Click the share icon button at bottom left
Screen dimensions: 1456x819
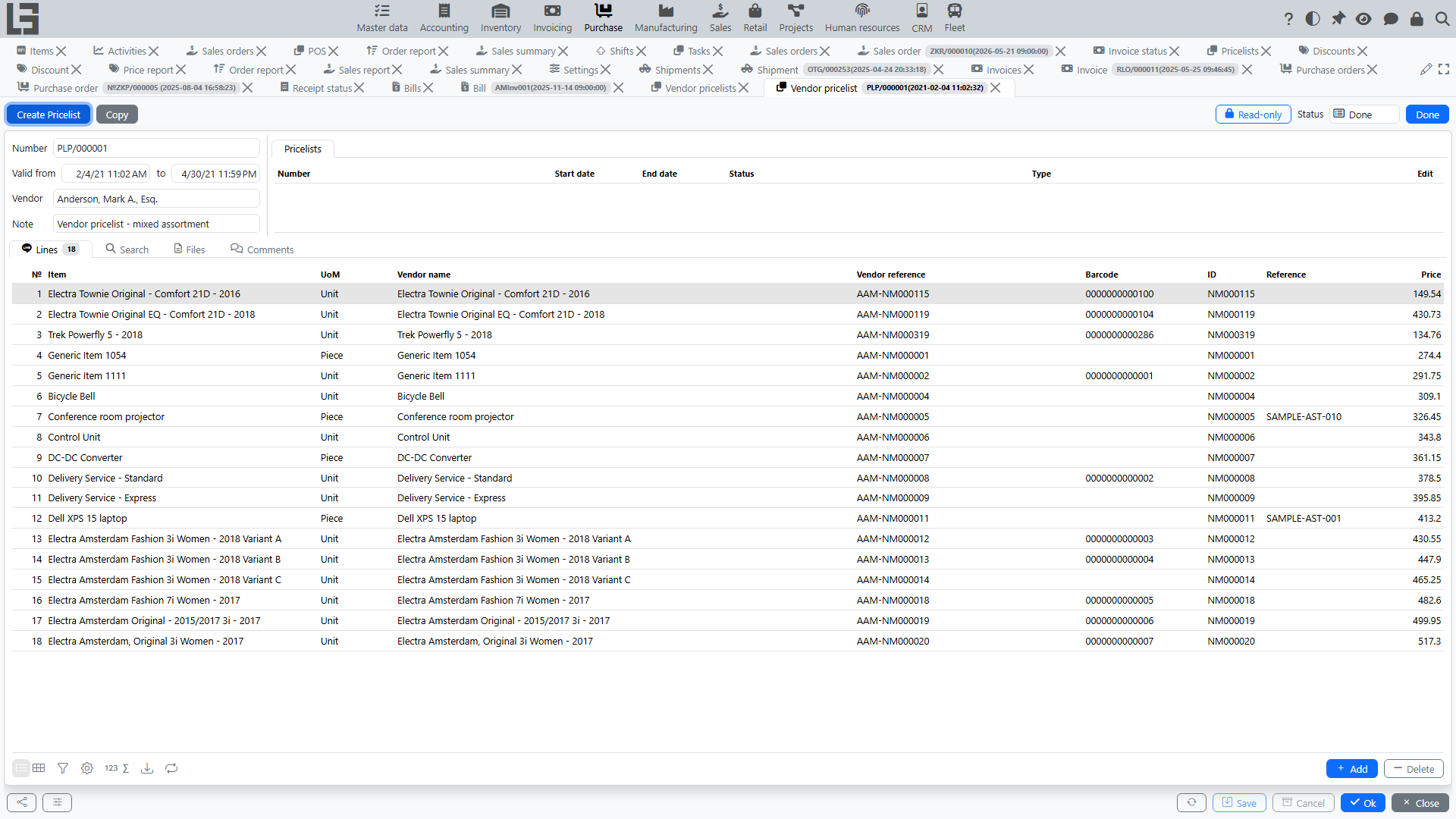point(21,802)
